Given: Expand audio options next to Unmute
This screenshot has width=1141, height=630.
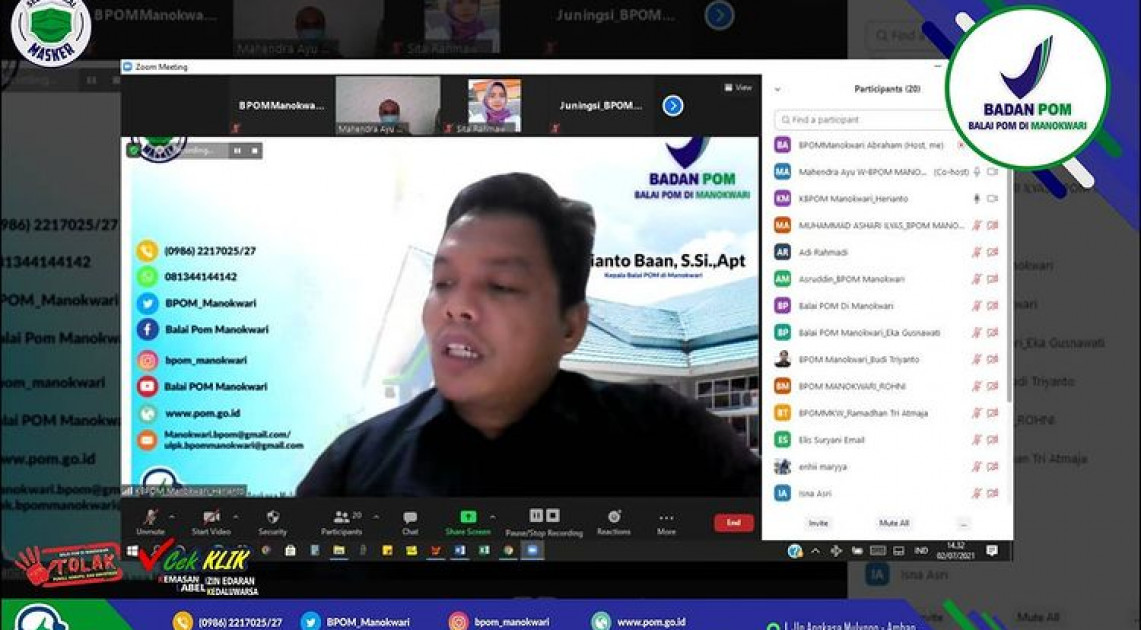Looking at the screenshot, I should click(x=172, y=517).
